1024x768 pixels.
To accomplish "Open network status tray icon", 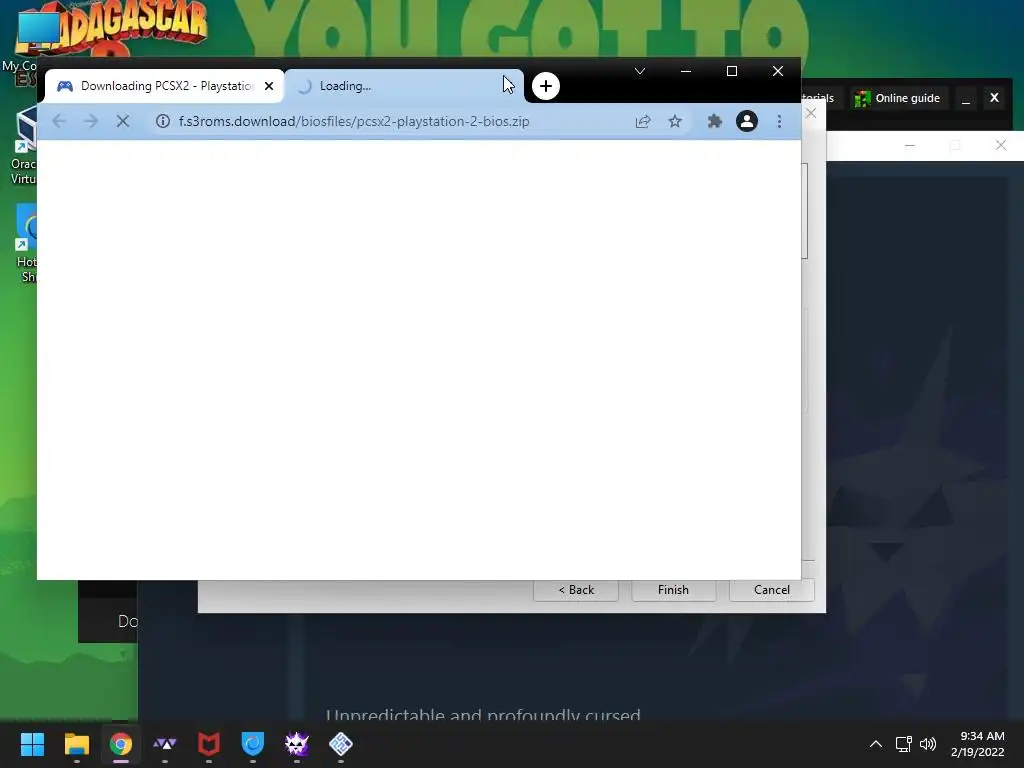I will pyautogui.click(x=903, y=744).
